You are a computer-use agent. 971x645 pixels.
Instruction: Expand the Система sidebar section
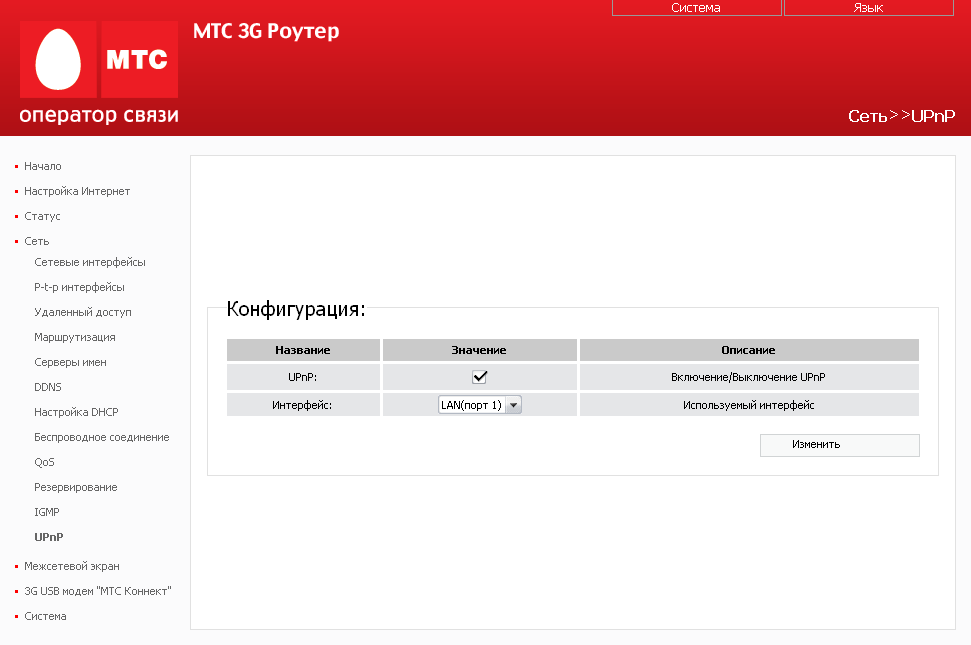45,617
